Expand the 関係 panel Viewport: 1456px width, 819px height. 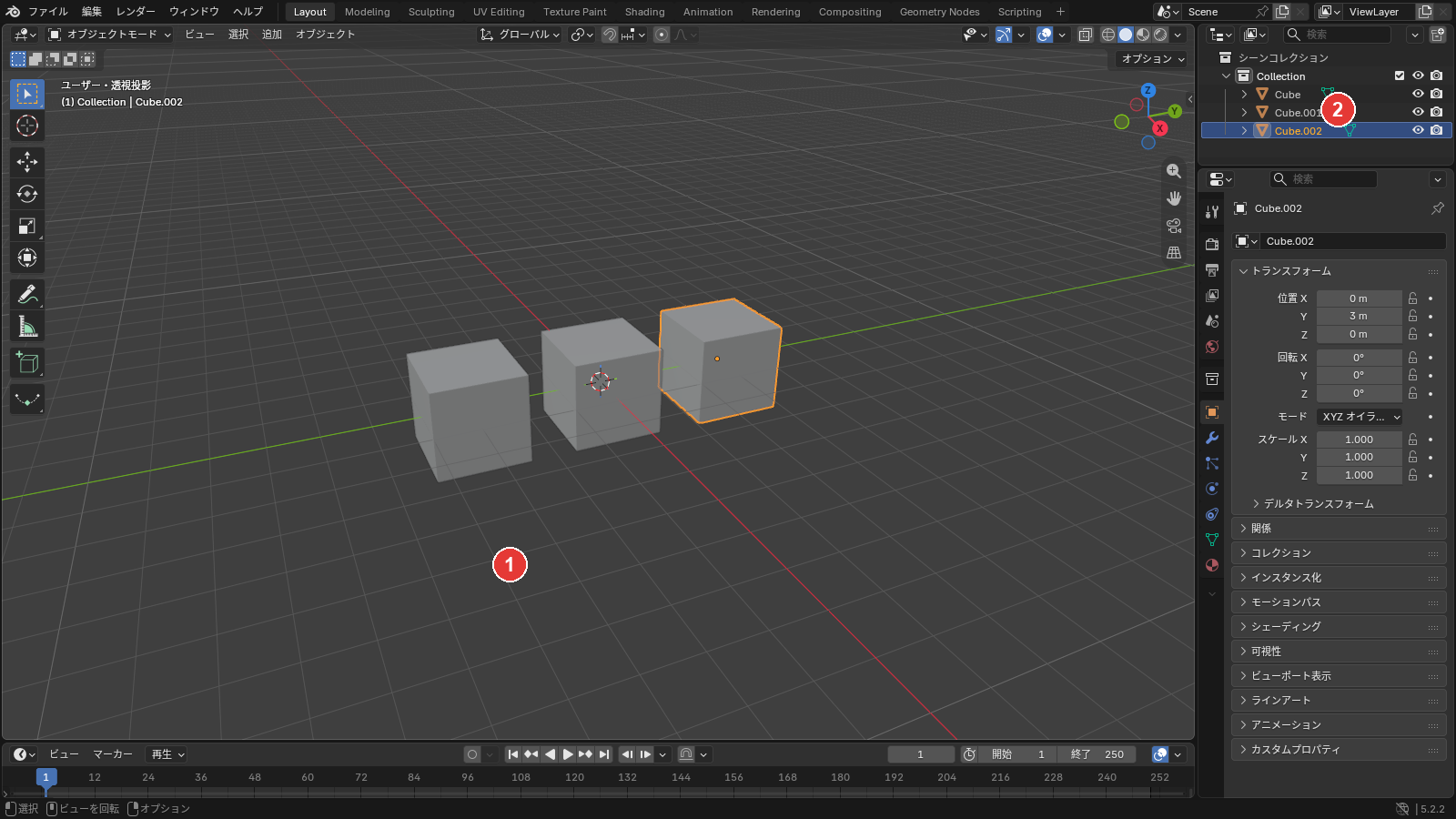(1339, 528)
